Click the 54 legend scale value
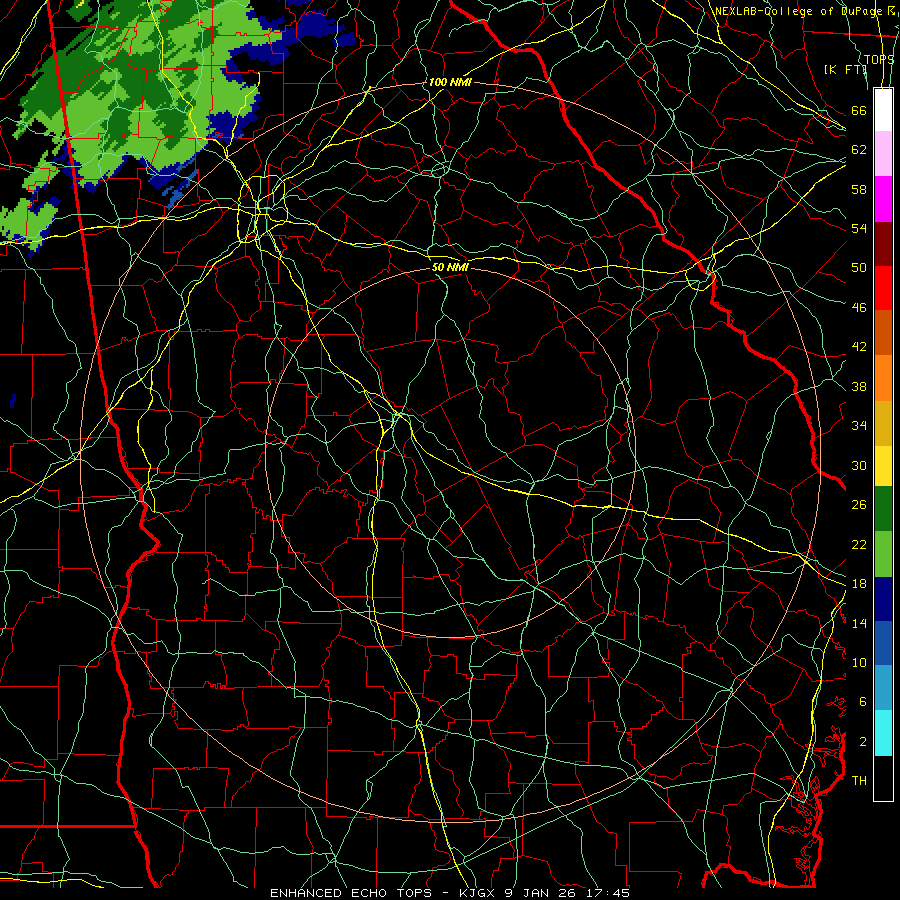Image resolution: width=900 pixels, height=900 pixels. point(859,228)
